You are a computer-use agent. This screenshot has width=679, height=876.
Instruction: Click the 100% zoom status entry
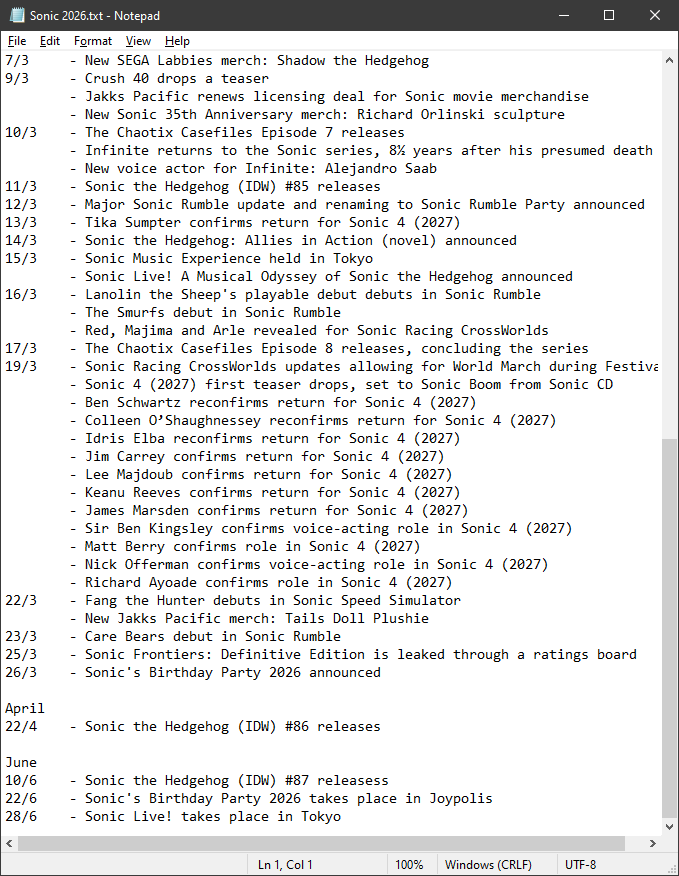pos(409,864)
